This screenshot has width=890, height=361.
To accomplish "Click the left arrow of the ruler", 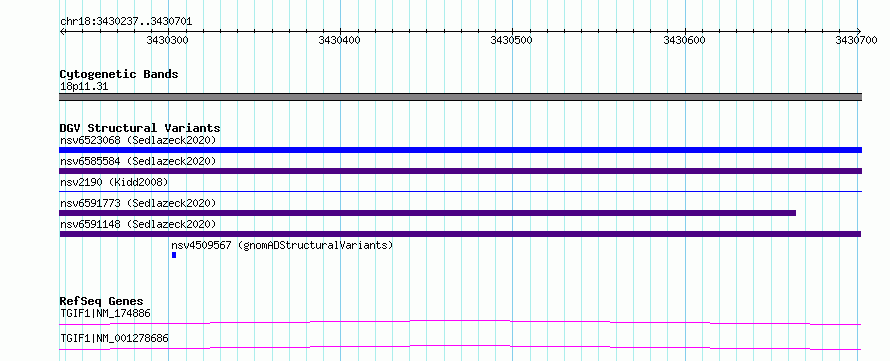I will tap(62, 31).
